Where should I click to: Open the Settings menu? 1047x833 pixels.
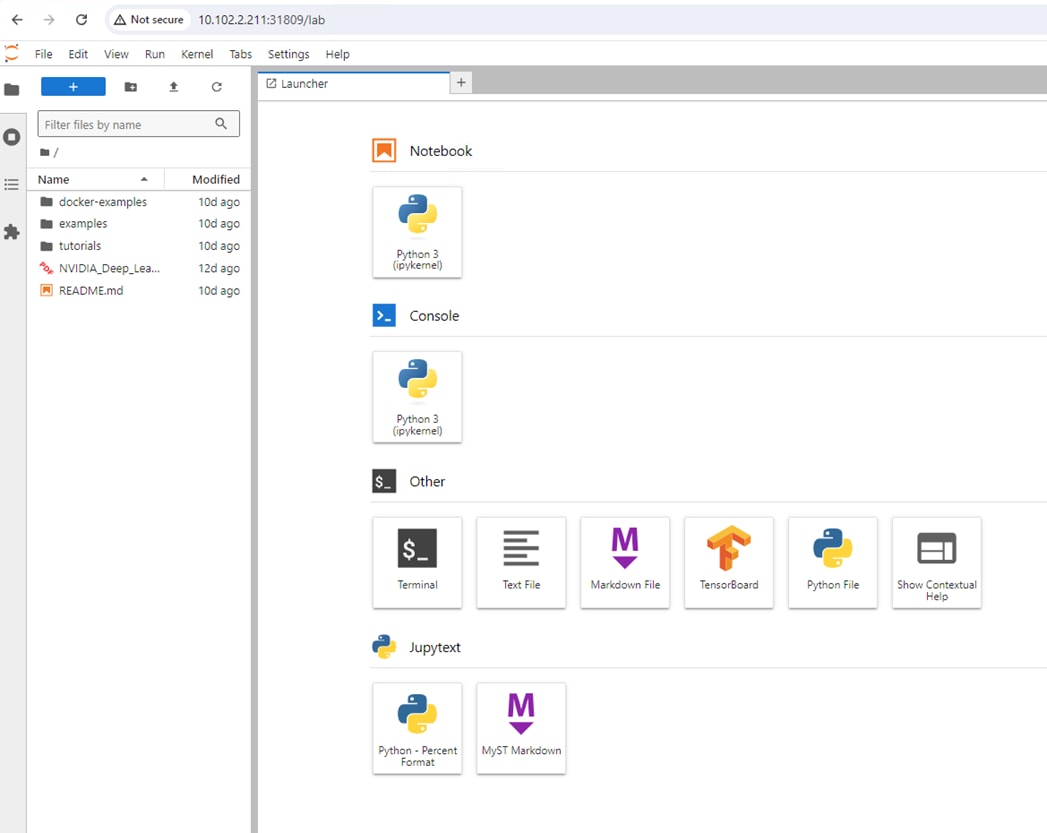(288, 54)
